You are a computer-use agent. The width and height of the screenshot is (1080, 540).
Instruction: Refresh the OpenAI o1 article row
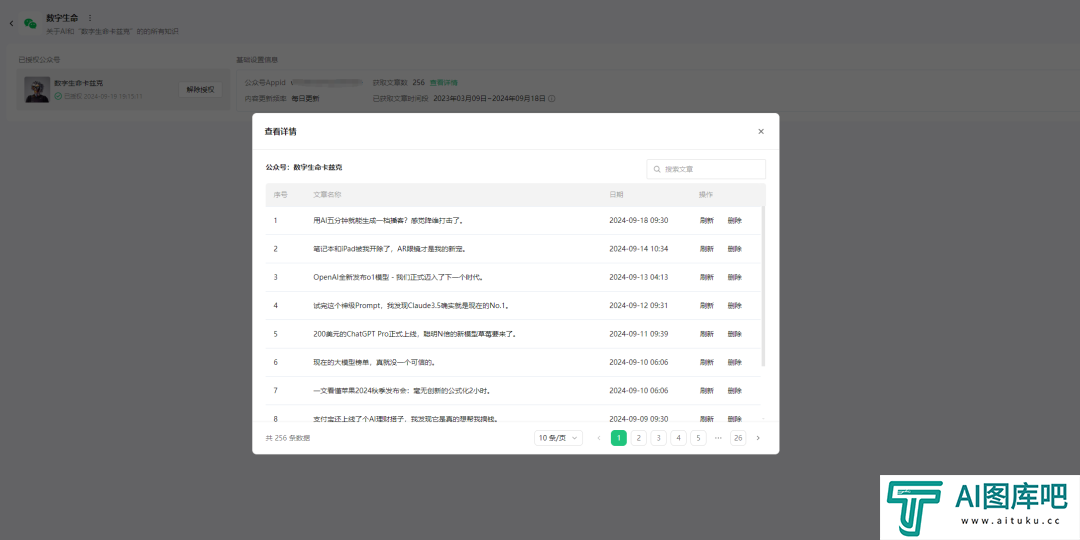pos(707,277)
